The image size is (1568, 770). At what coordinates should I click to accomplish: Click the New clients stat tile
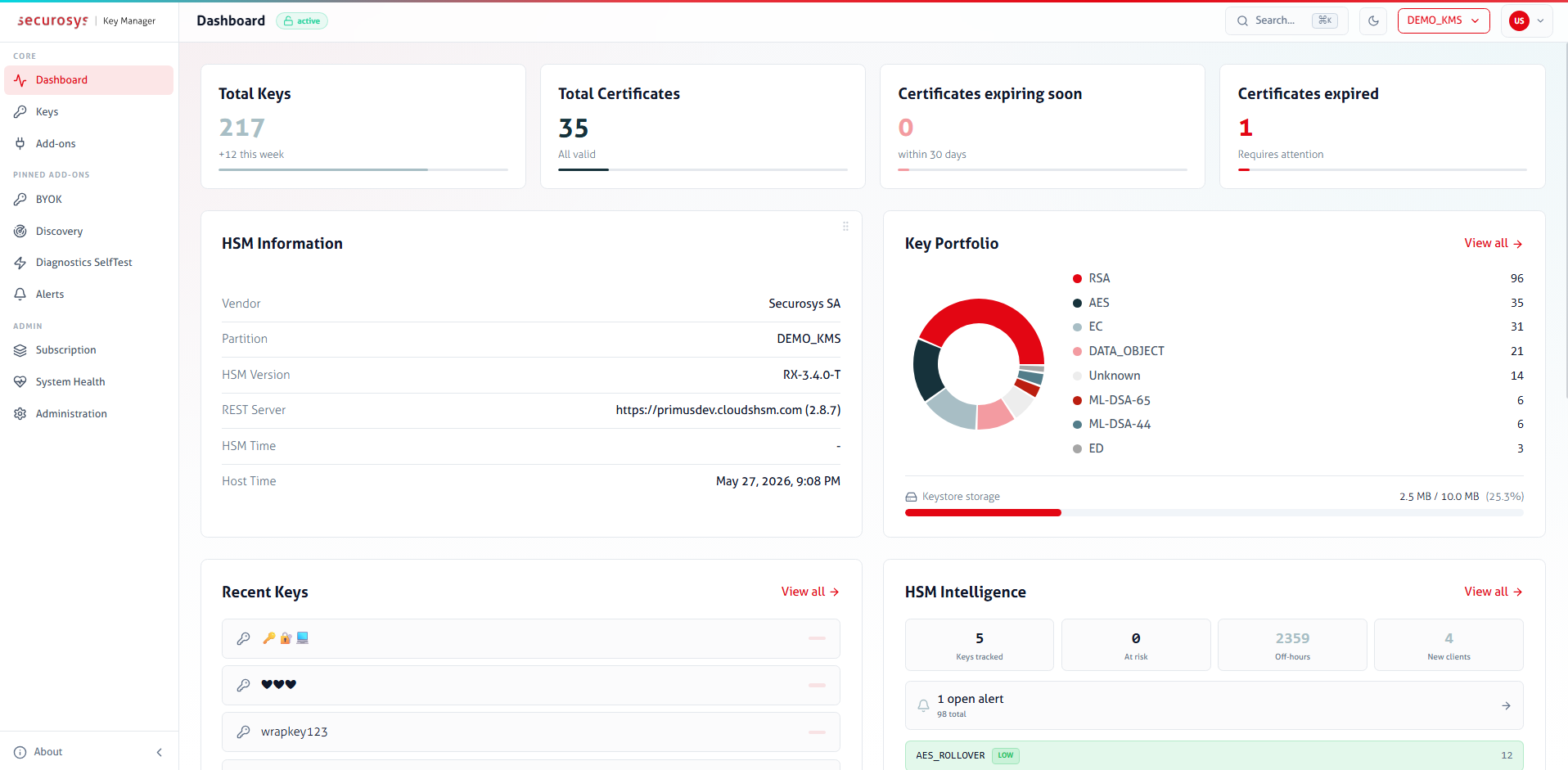pyautogui.click(x=1449, y=645)
